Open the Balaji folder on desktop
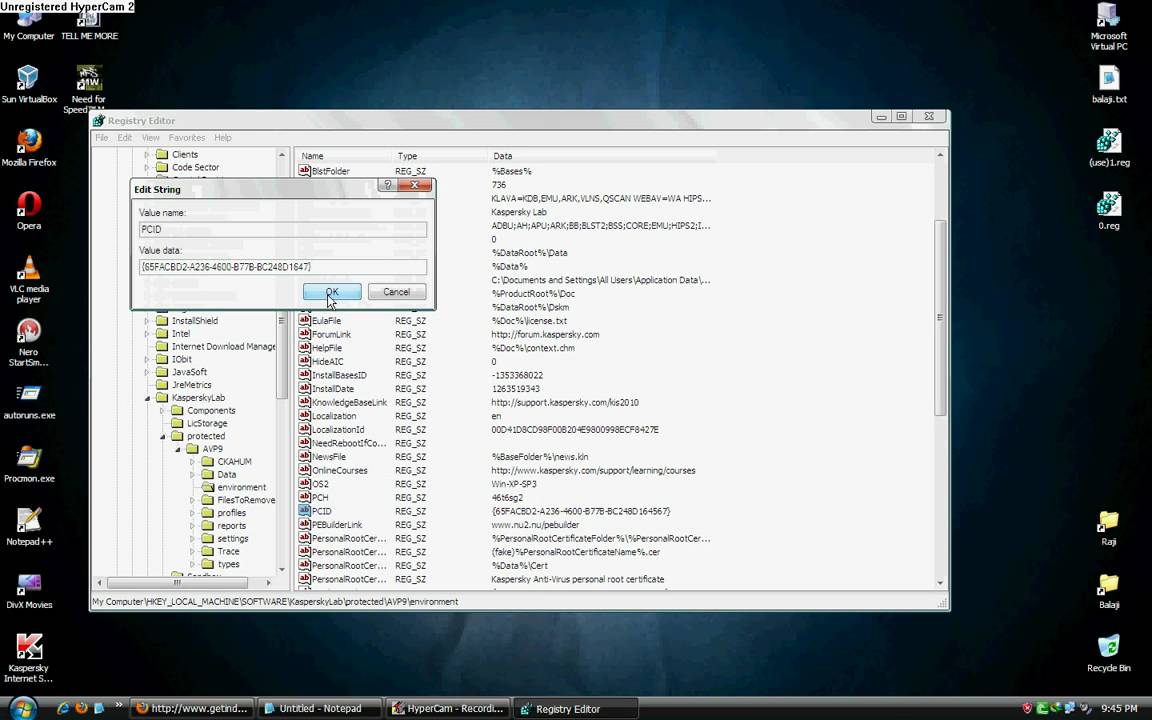This screenshot has height=720, width=1152. (1109, 591)
